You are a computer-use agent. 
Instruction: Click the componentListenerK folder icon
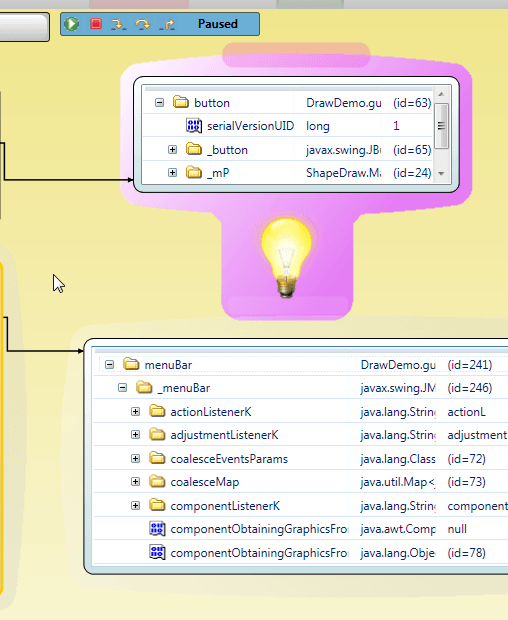coord(157,505)
